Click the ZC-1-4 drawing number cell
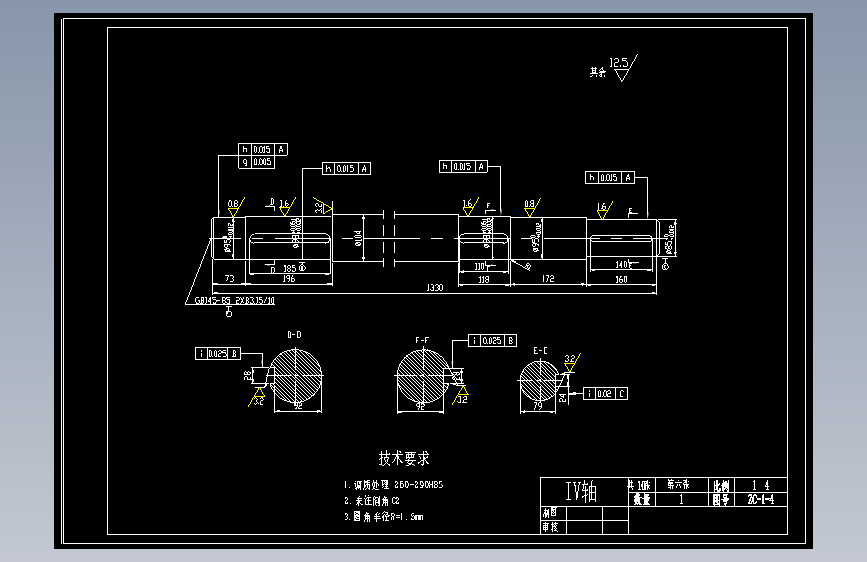Image resolution: width=867 pixels, height=562 pixels. 761,499
